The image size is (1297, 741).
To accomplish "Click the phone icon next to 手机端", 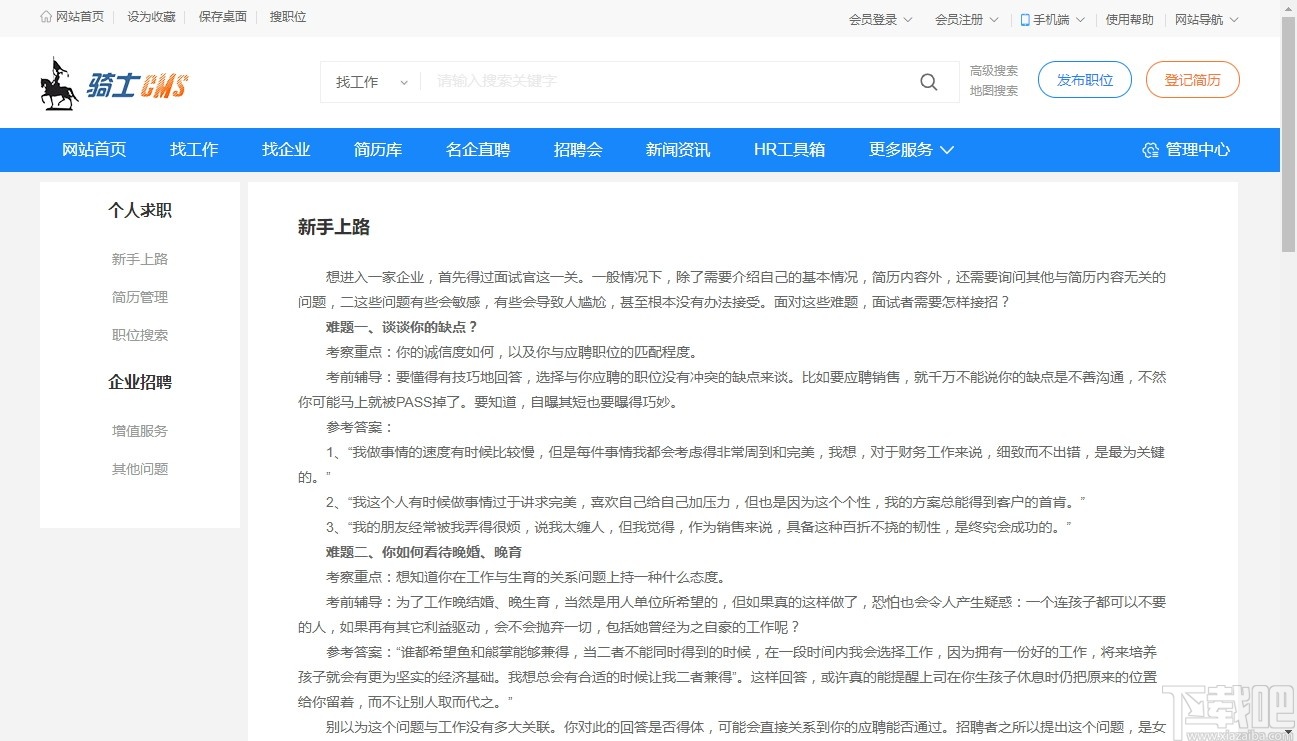I will click(x=1022, y=19).
